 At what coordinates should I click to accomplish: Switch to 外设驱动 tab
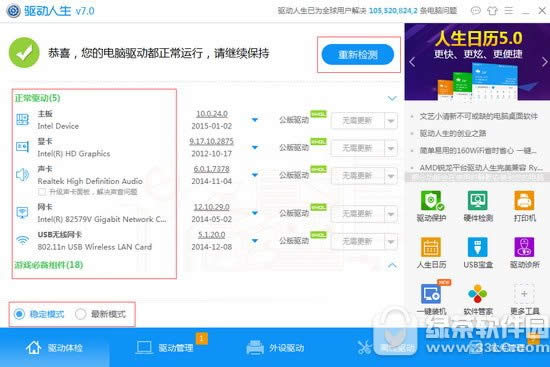pyautogui.click(x=275, y=348)
